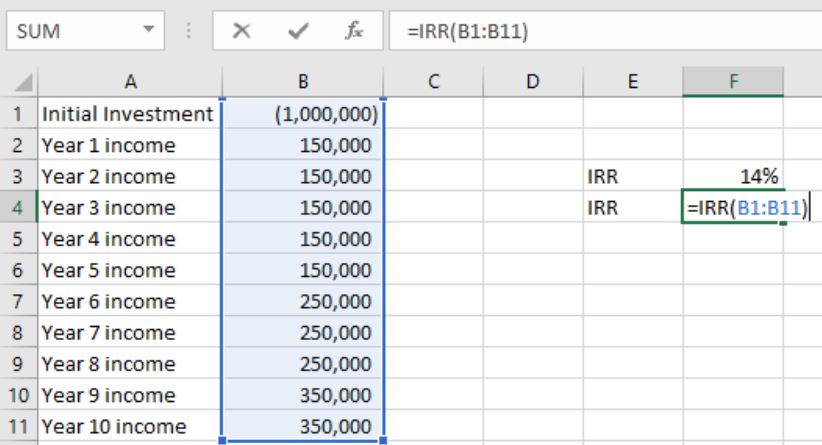Click the cell 'Year 2 income'

[130, 176]
